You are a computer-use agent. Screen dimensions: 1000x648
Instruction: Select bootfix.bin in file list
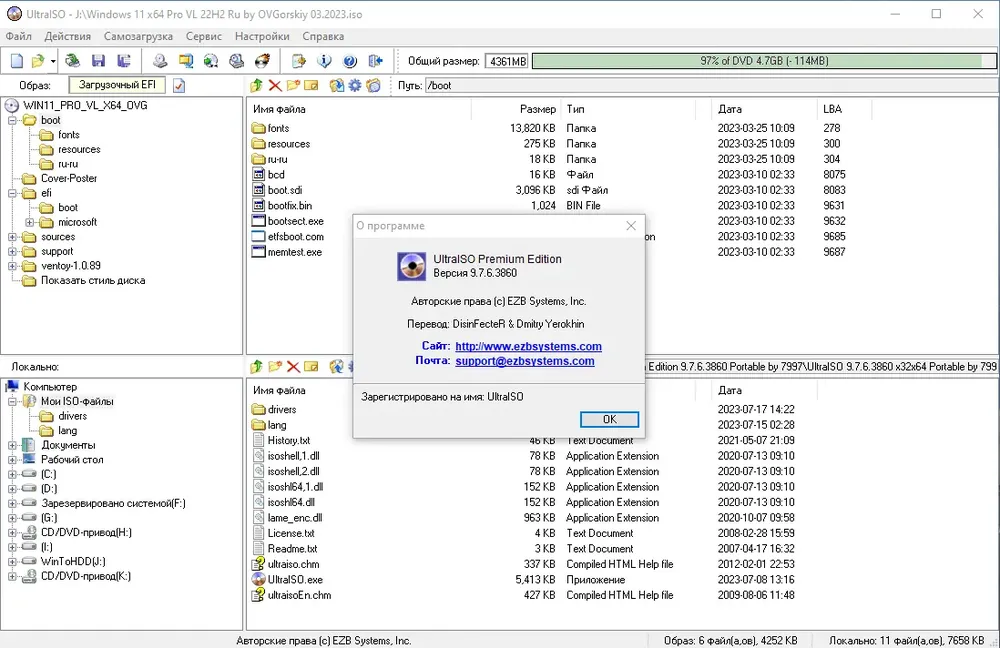[x=290, y=206]
